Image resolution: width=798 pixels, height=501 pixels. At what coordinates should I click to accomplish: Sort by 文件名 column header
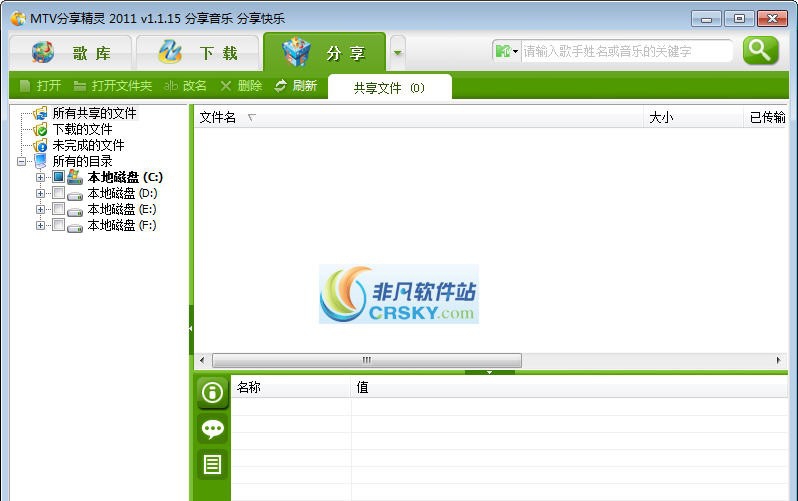[419, 118]
